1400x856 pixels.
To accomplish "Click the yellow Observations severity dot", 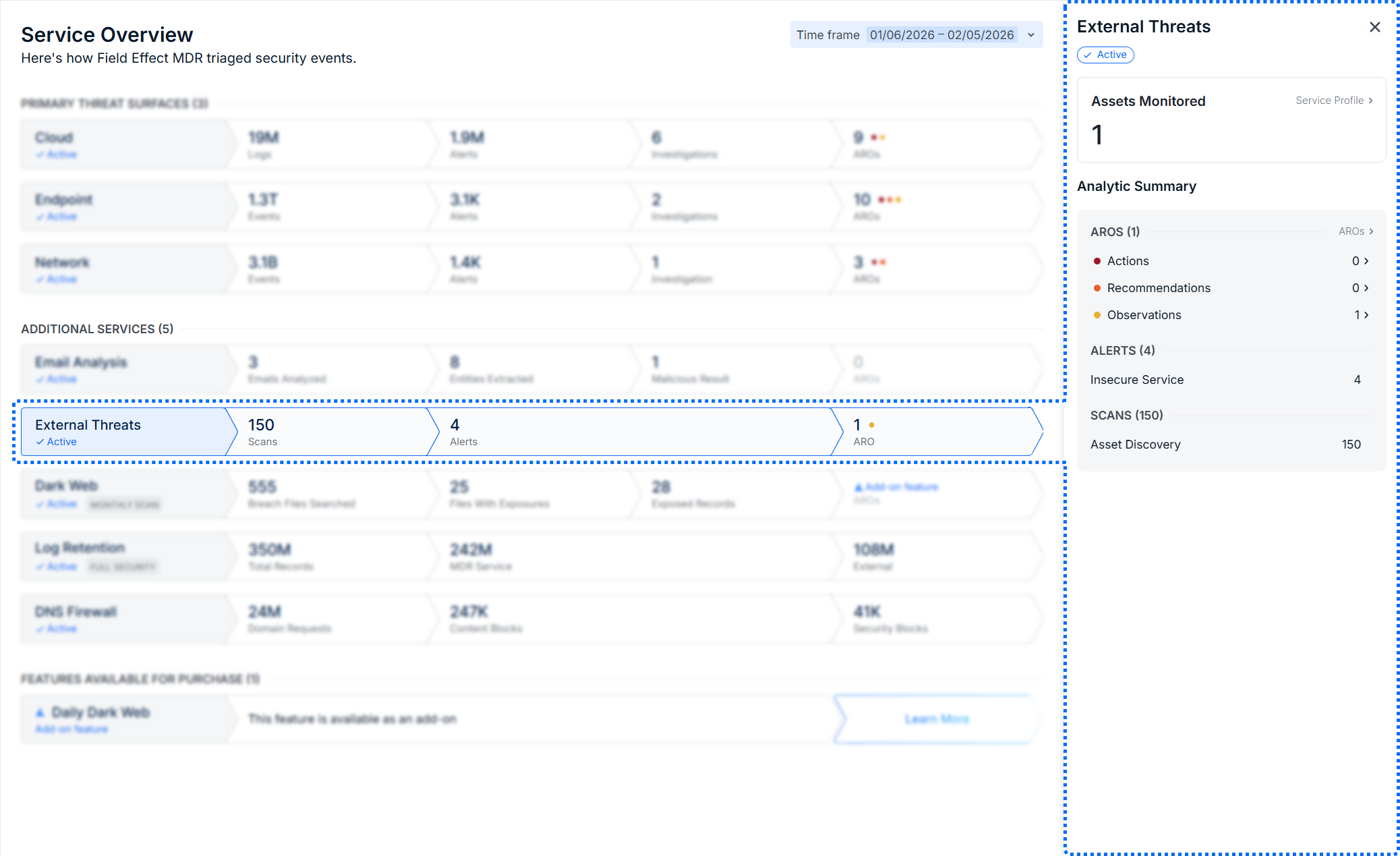I will 1097,315.
